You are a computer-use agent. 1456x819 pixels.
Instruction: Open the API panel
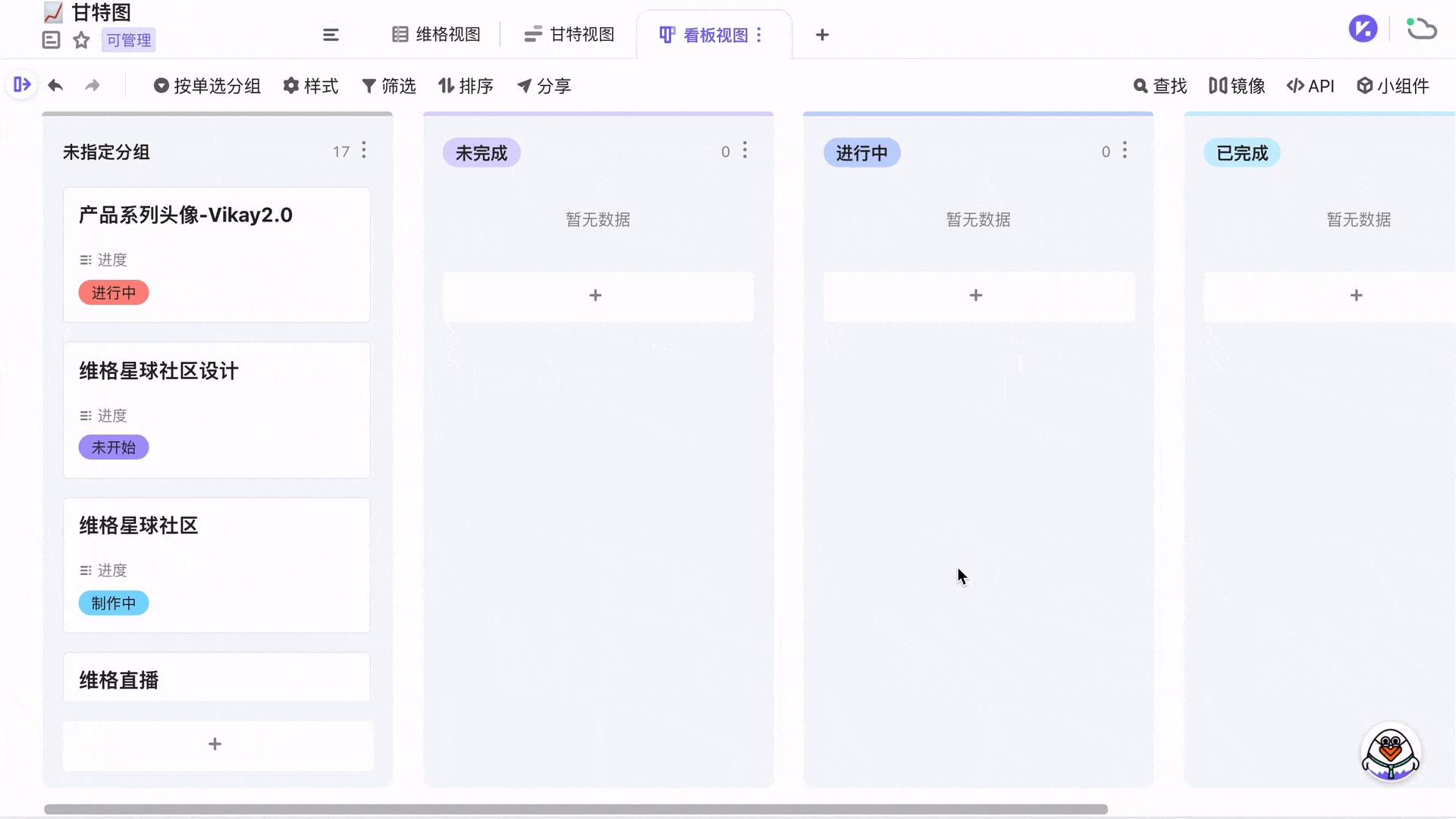[x=1311, y=86]
